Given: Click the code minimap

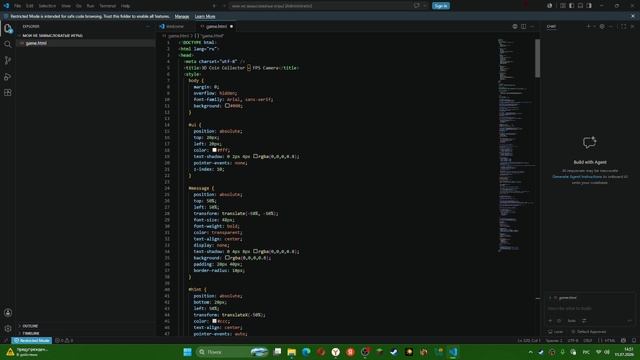Looking at the screenshot, I should [515, 145].
